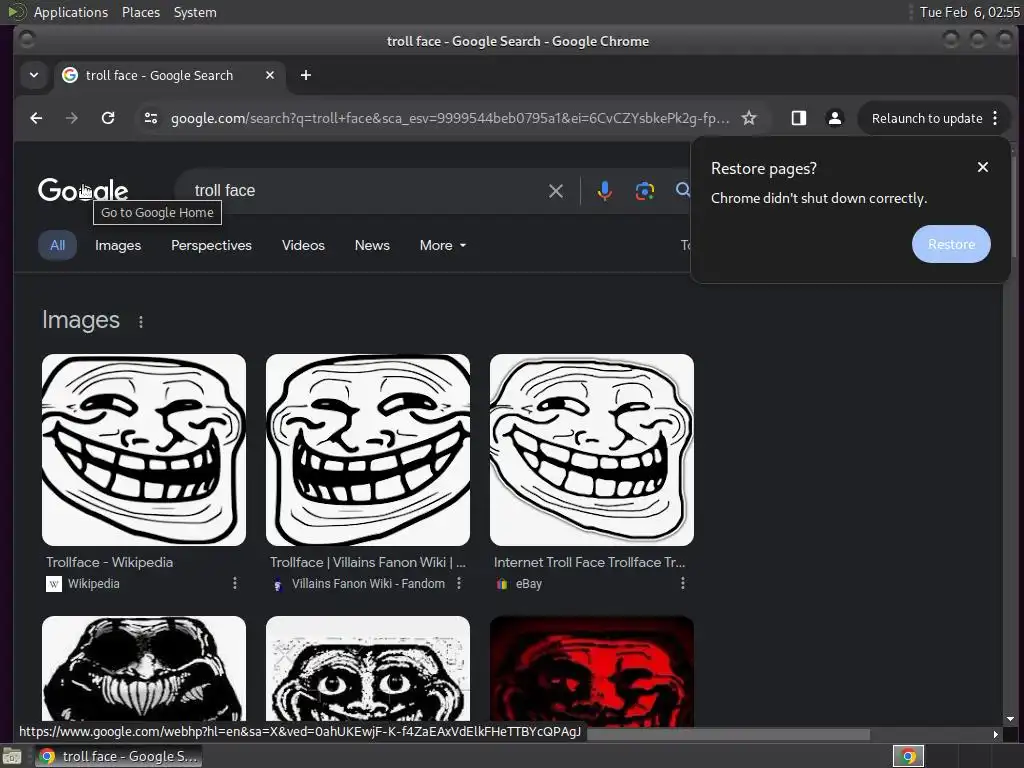This screenshot has height=768, width=1024.
Task: Open the Applications menu
Action: (x=71, y=12)
